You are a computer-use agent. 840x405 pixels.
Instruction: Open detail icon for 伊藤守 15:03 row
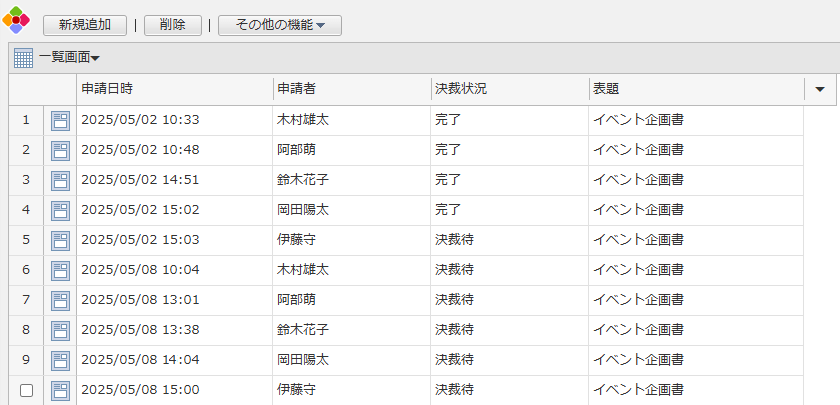pos(60,241)
